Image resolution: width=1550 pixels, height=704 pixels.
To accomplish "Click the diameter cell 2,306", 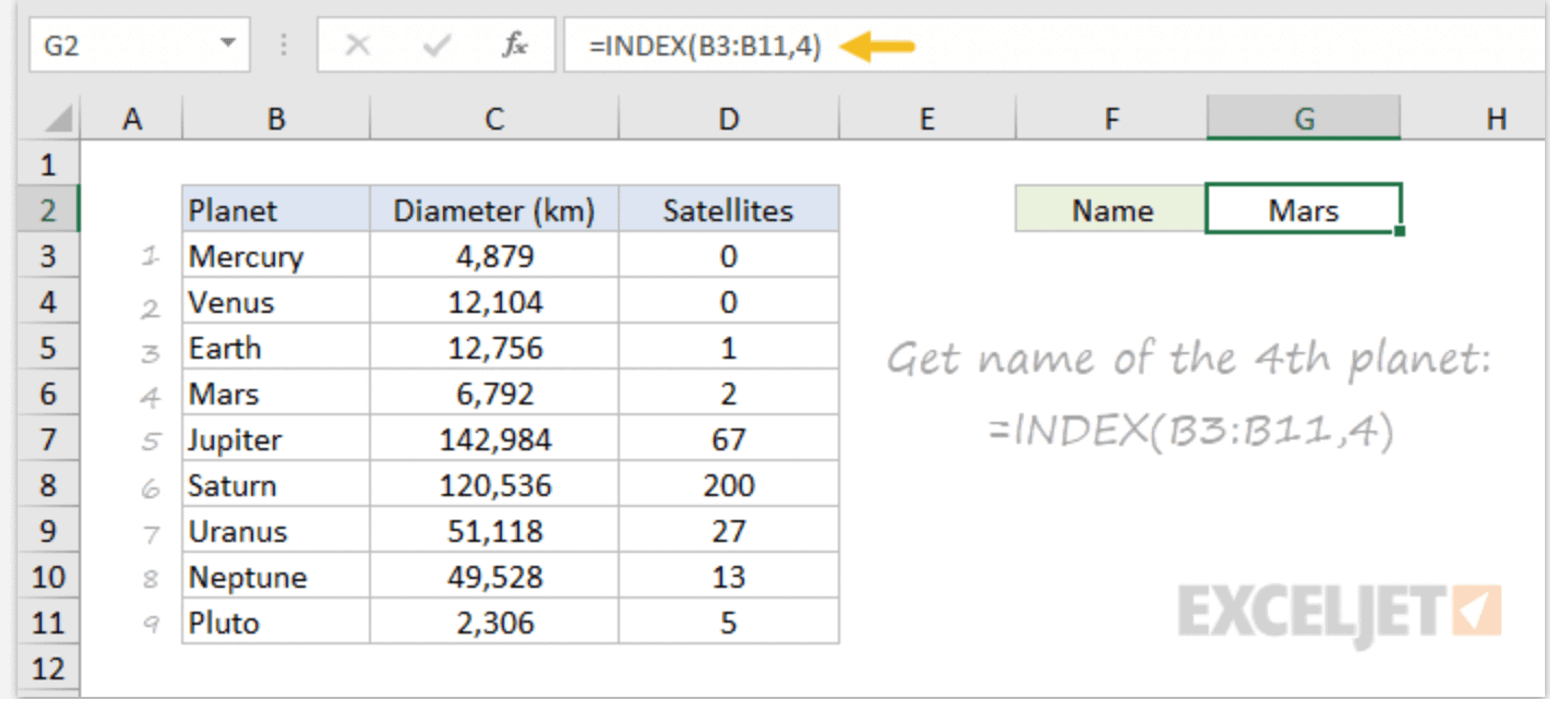I will (494, 623).
